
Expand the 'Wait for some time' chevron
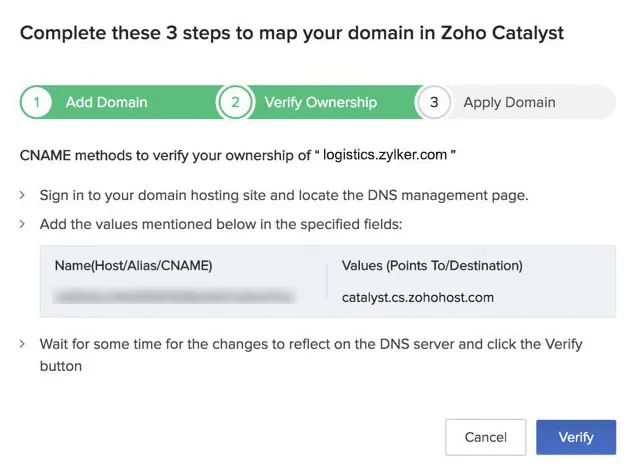[22, 344]
